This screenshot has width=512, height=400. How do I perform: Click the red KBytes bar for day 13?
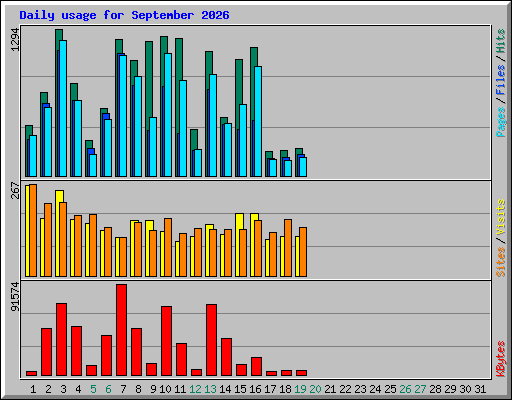coord(211,340)
